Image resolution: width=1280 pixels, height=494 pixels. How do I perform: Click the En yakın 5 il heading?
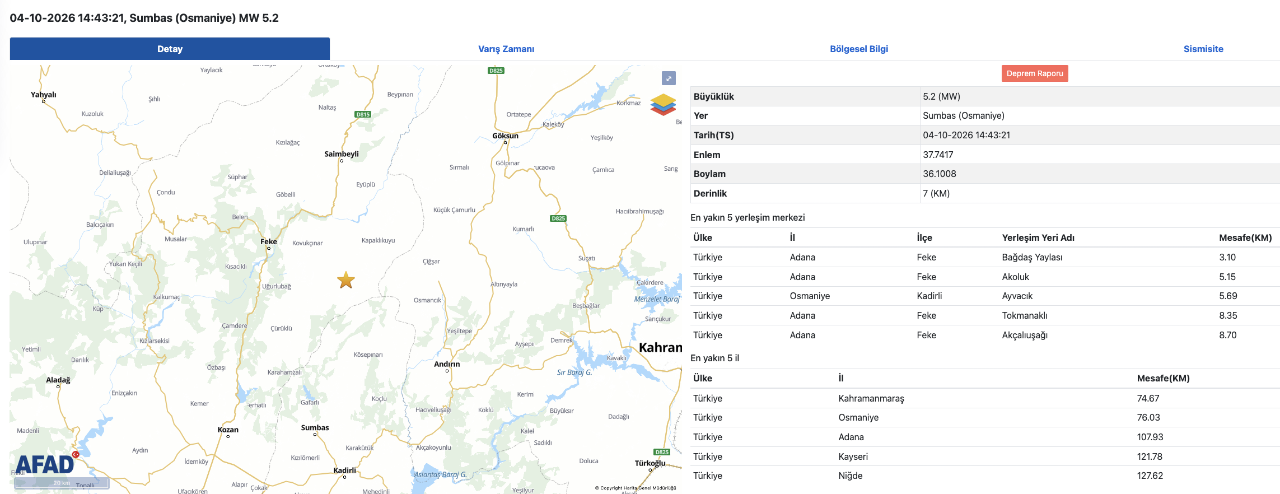pos(716,358)
